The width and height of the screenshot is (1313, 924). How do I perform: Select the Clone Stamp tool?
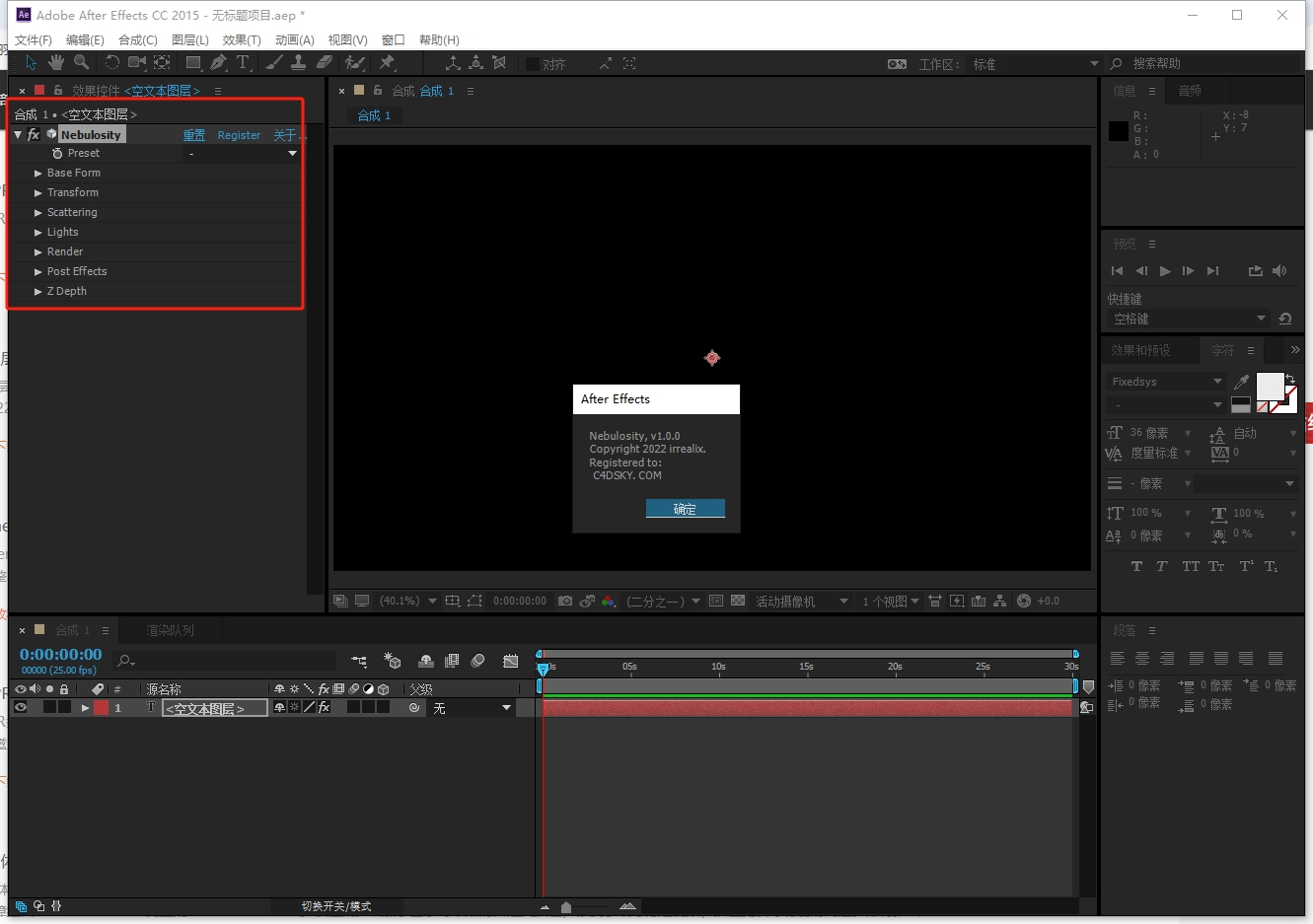[298, 63]
